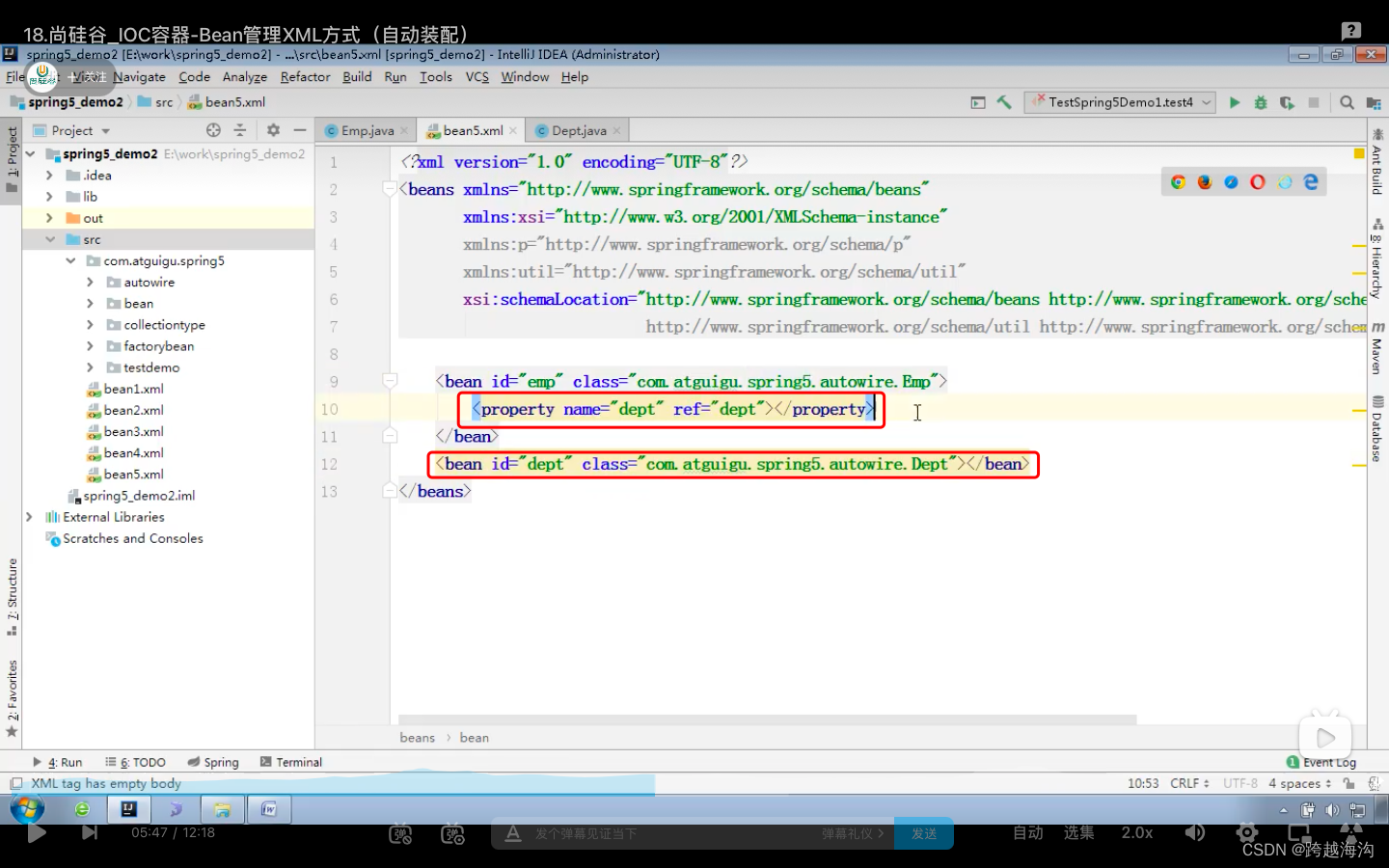1389x868 pixels.
Task: Open Search Everywhere via the magnifier icon
Action: pyautogui.click(x=1347, y=102)
